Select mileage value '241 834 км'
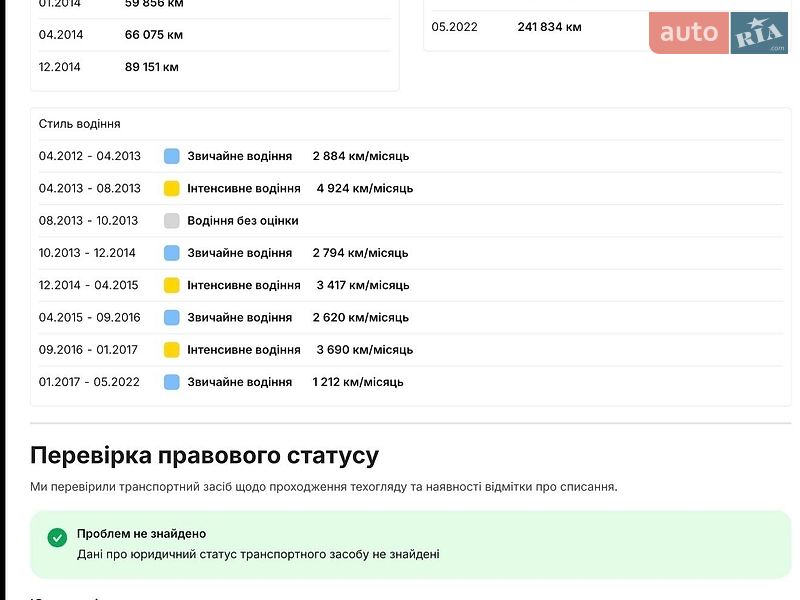Screen dimensions: 800x600 point(549,27)
